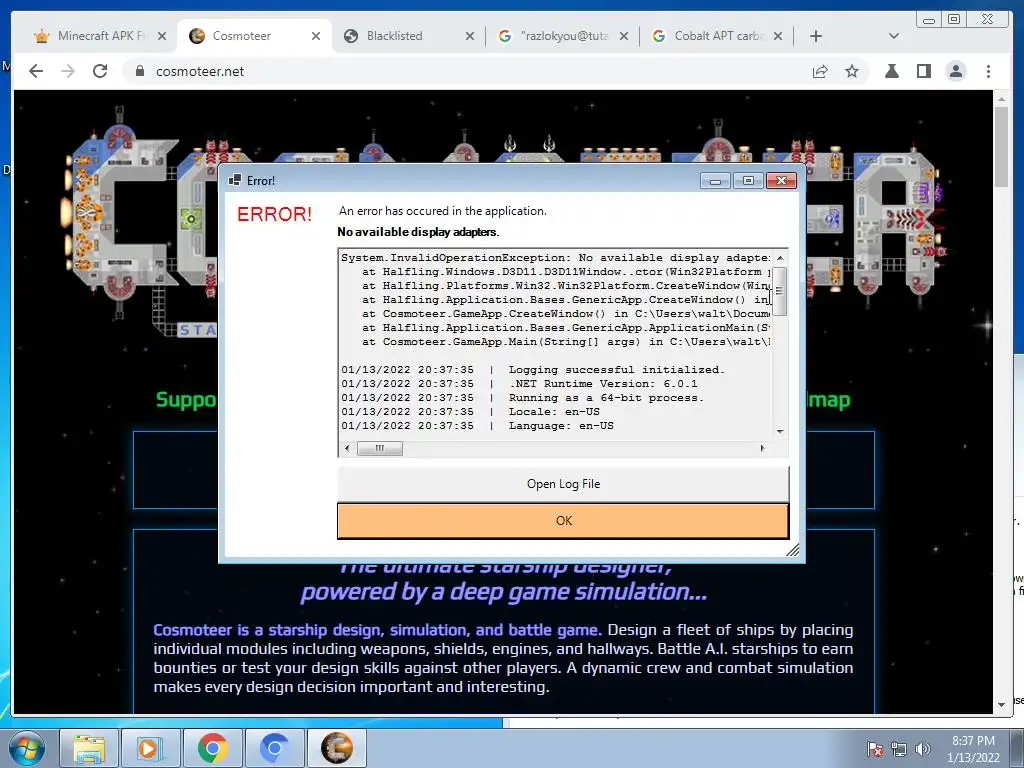Image resolution: width=1024 pixels, height=768 pixels.
Task: Click the Open Log File button
Action: [x=563, y=484]
